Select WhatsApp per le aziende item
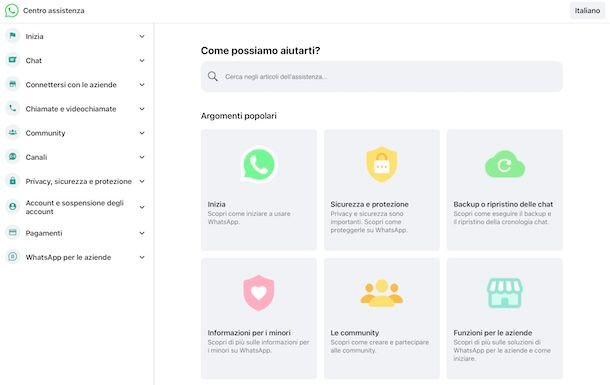 (68, 257)
